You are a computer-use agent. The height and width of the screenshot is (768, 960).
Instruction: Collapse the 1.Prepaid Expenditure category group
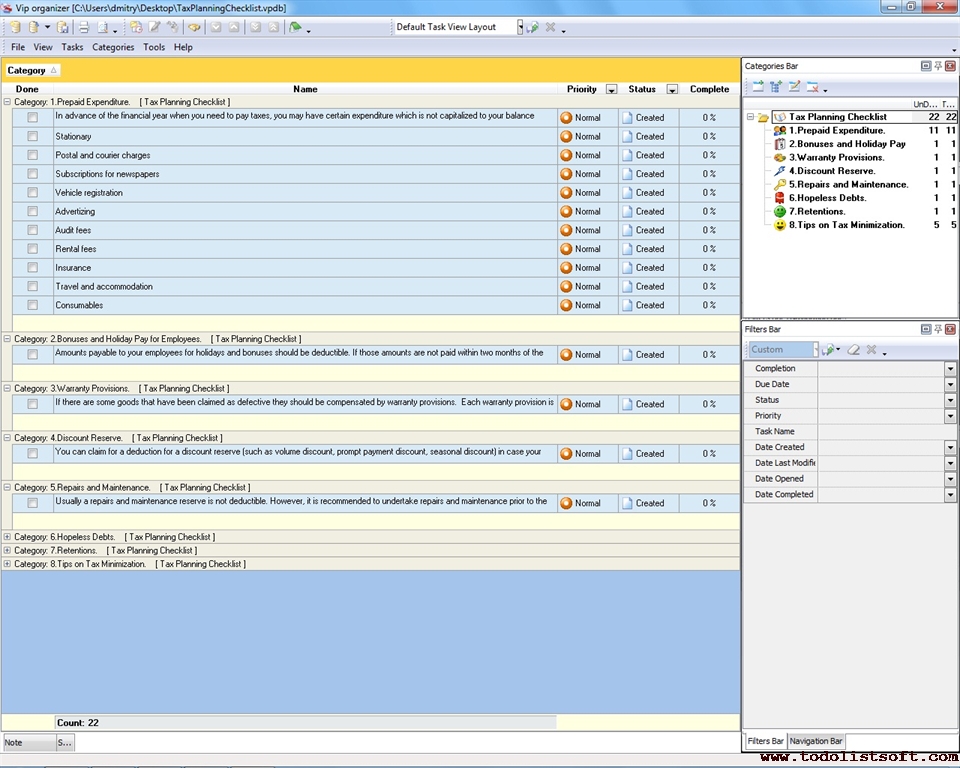(8, 102)
